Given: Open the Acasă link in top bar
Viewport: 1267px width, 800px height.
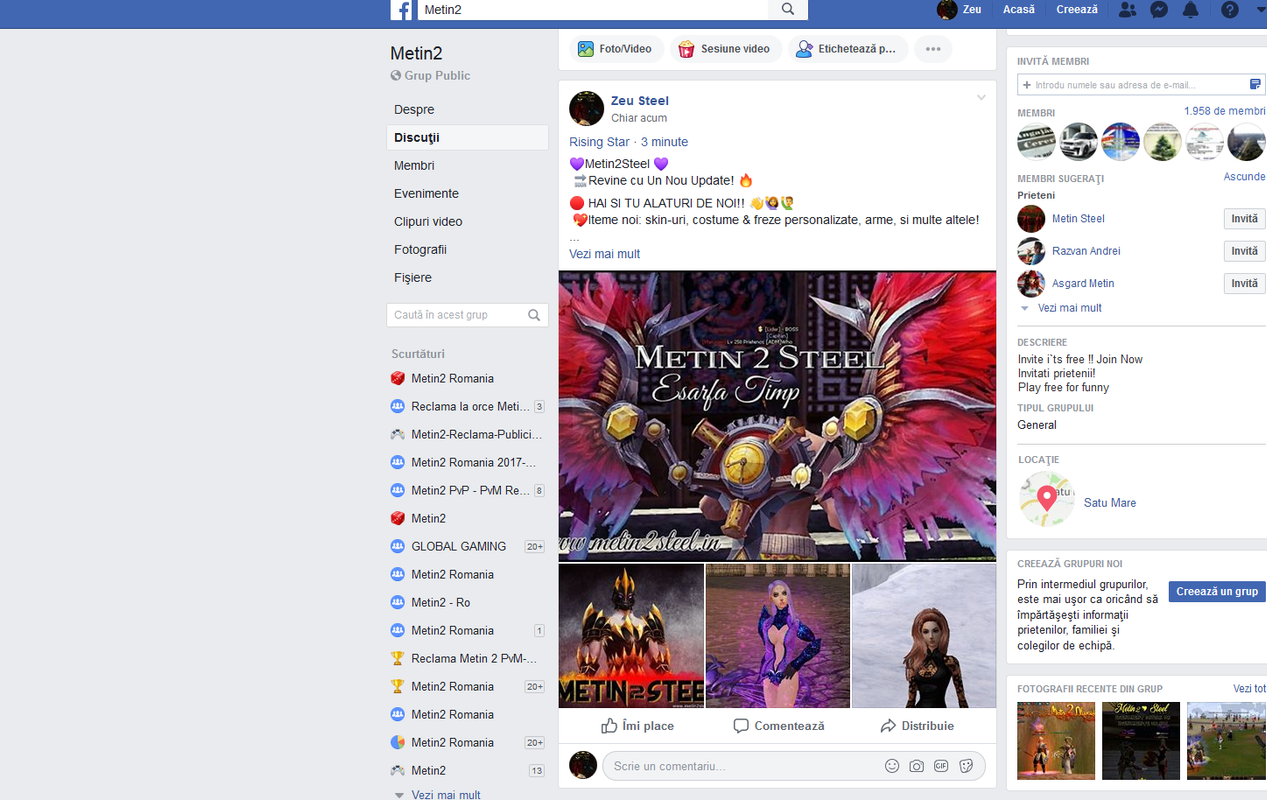Looking at the screenshot, I should [1019, 10].
